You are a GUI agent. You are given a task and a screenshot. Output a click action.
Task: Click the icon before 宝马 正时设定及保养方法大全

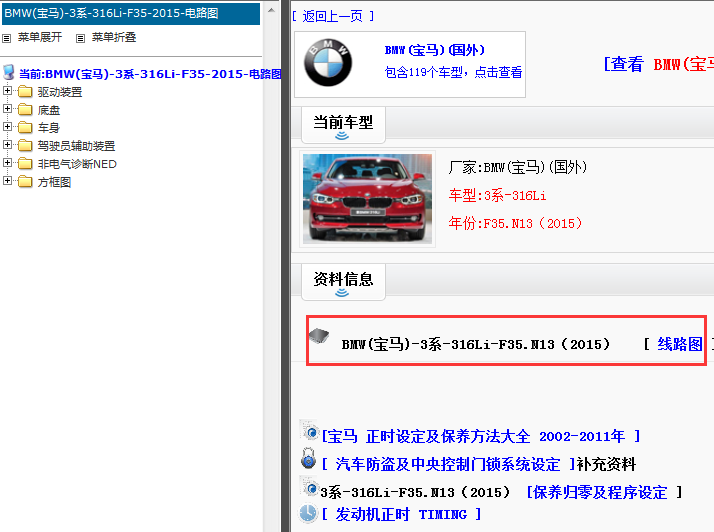pos(310,431)
